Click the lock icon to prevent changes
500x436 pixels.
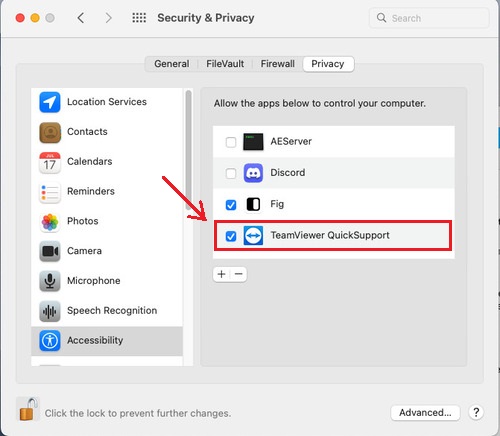point(28,409)
